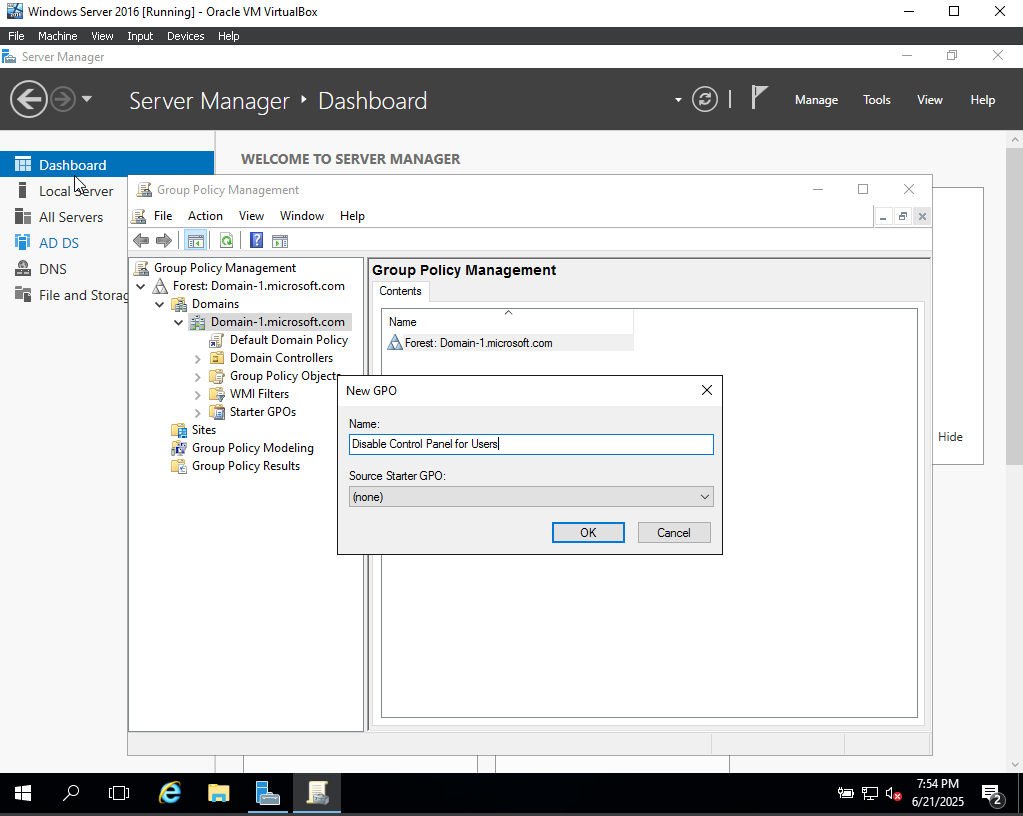This screenshot has width=1023, height=816.
Task: Select Domain Controllers node in tree
Action: point(281,358)
